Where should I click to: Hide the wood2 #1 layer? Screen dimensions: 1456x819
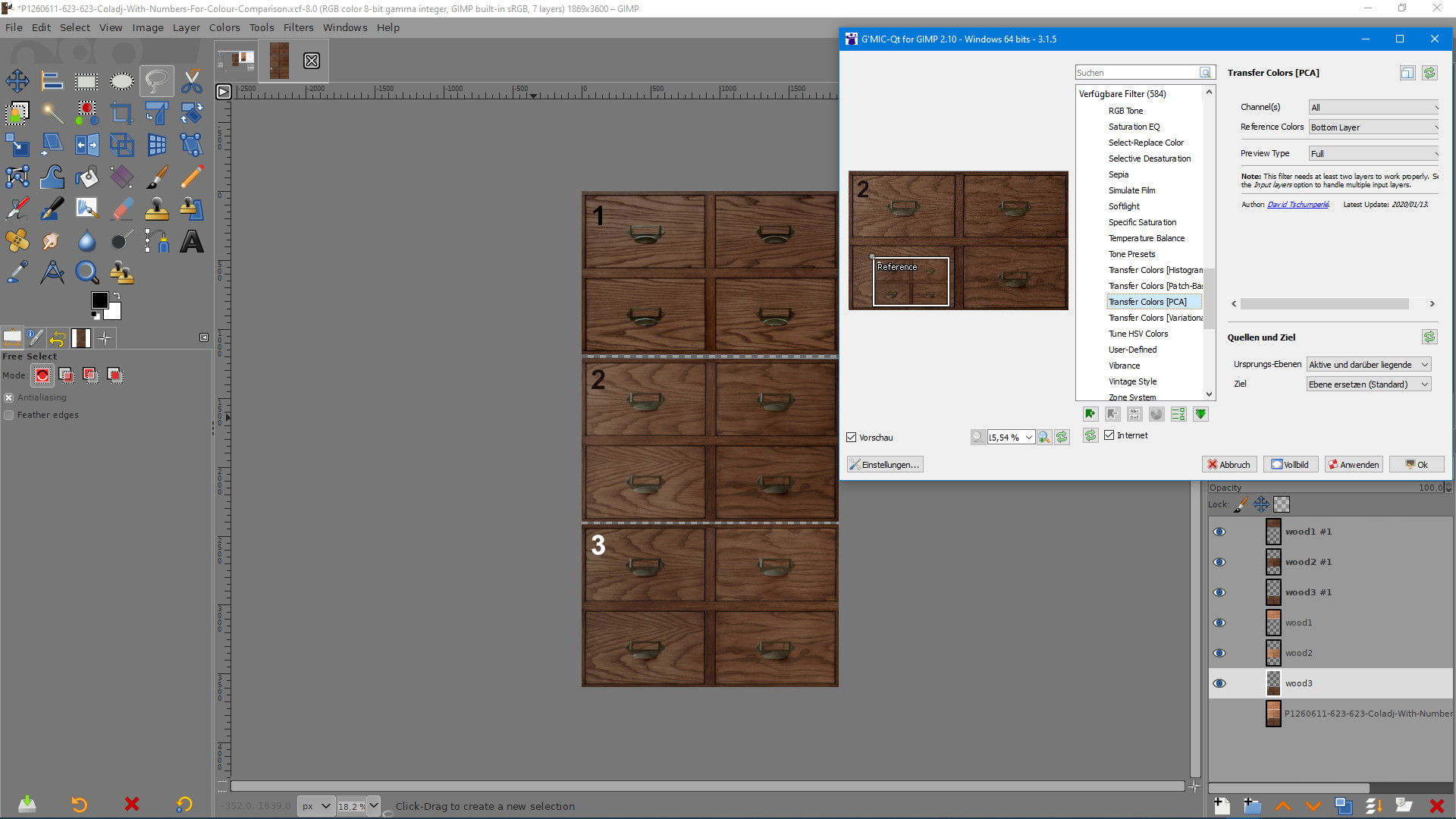click(1219, 562)
